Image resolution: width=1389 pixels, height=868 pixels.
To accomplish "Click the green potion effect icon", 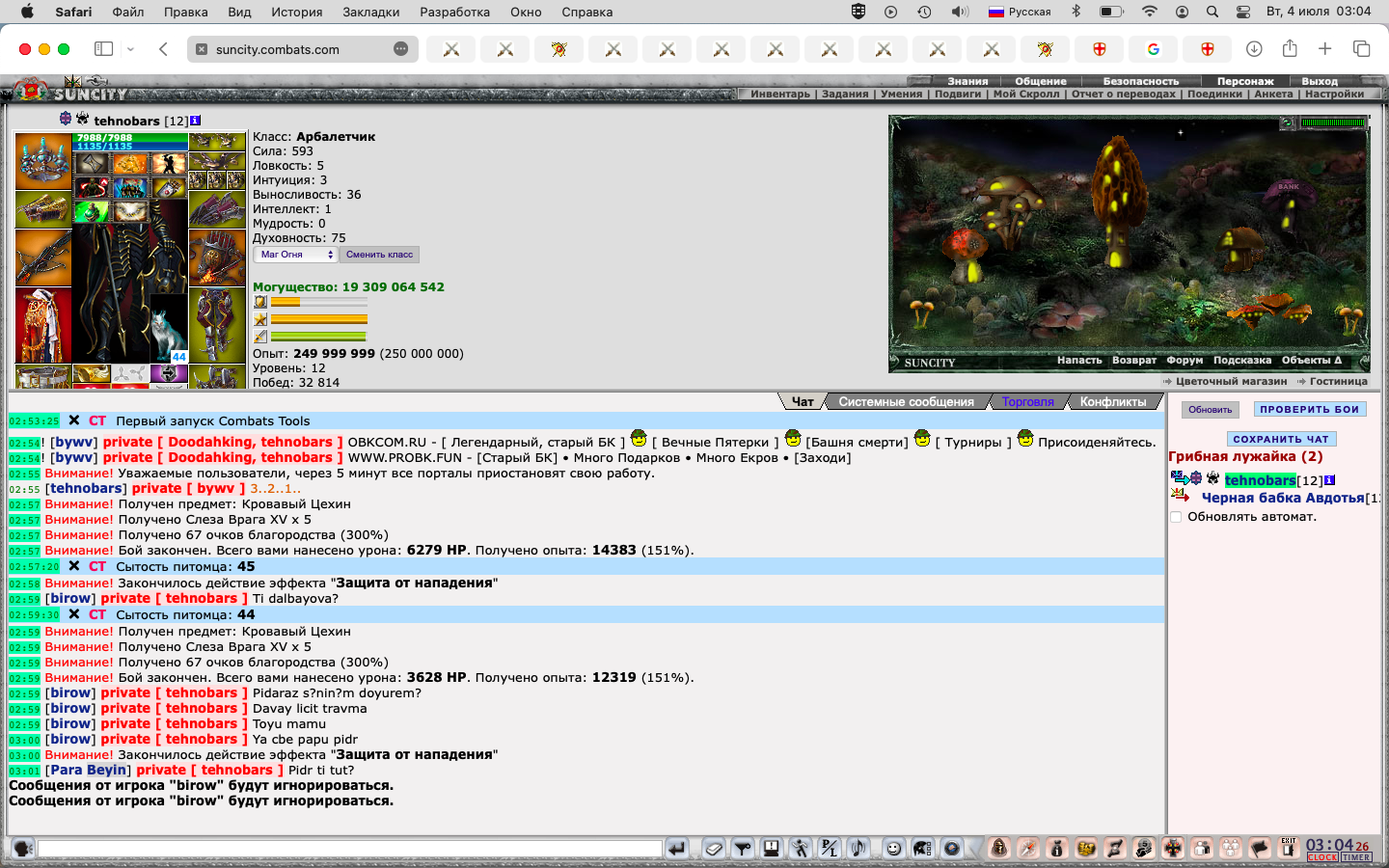I will (92, 211).
